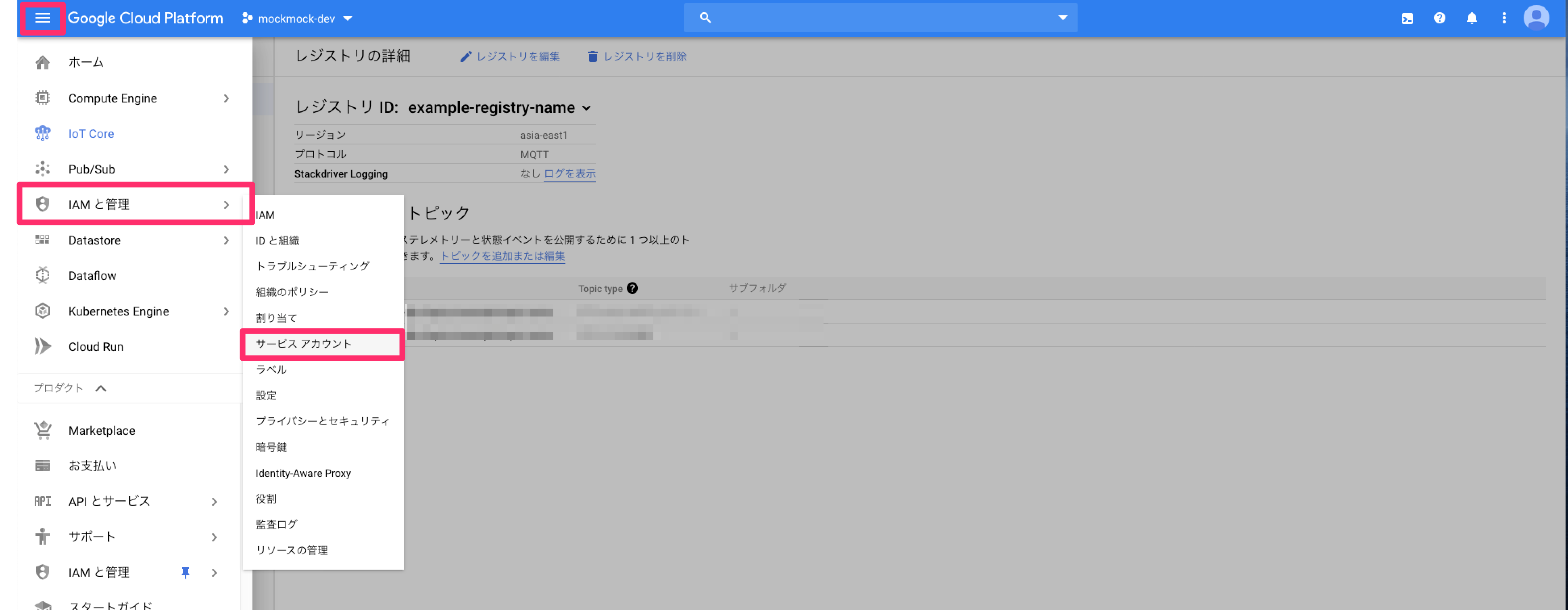Click the Topic type column header

click(600, 288)
